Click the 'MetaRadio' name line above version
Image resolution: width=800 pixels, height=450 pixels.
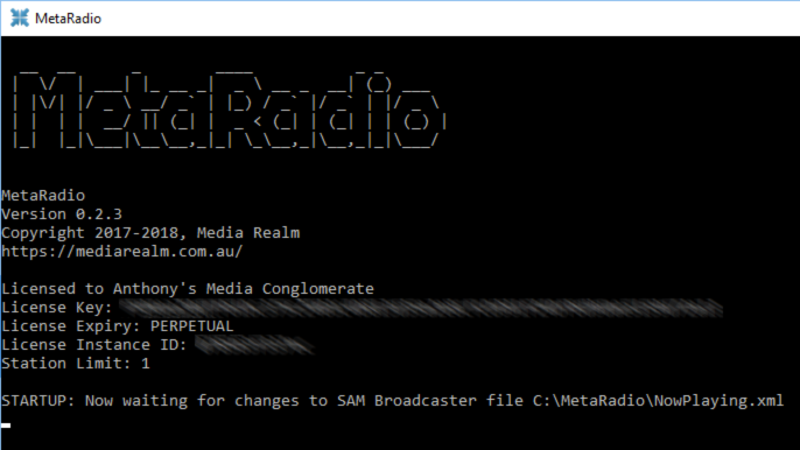(43, 195)
